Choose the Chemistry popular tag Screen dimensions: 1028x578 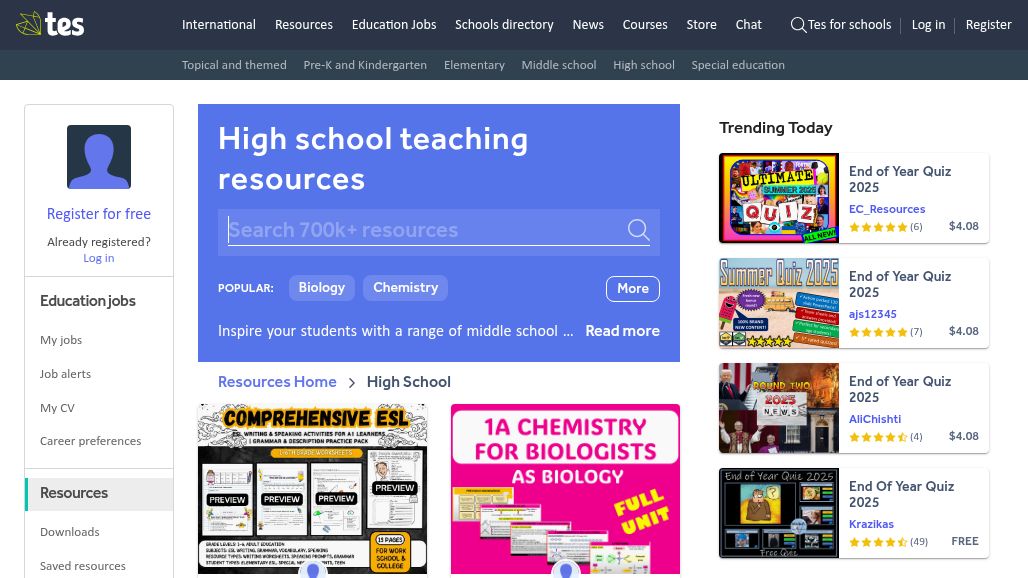point(405,288)
